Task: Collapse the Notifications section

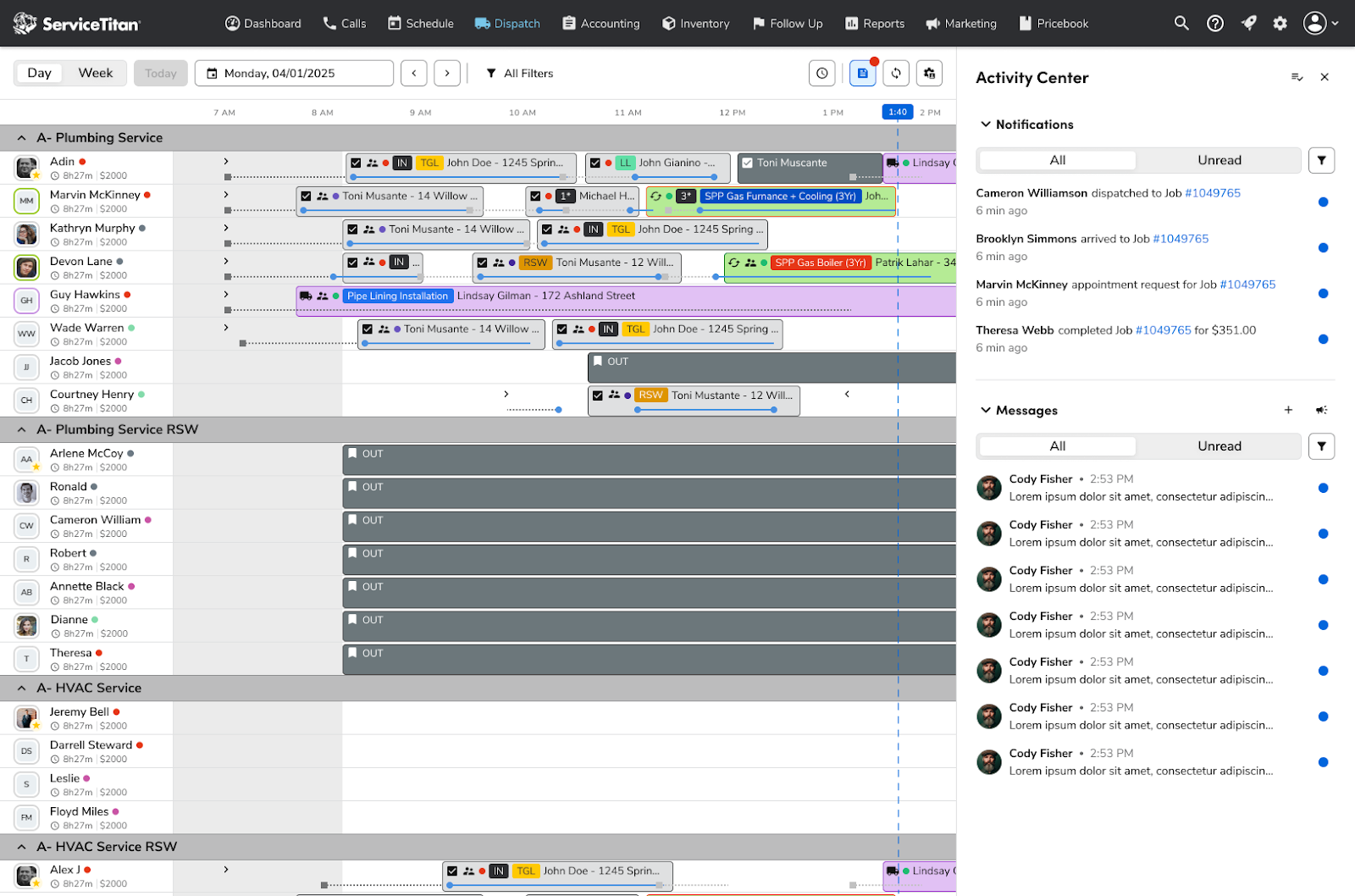Action: tap(986, 124)
